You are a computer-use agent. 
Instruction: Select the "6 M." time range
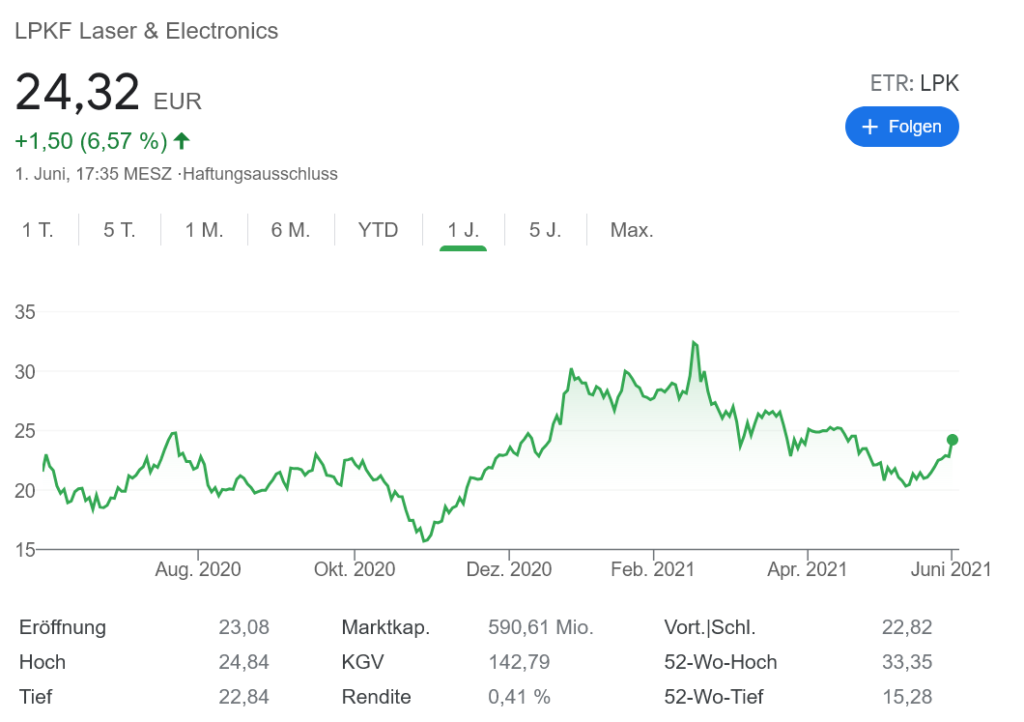point(290,229)
